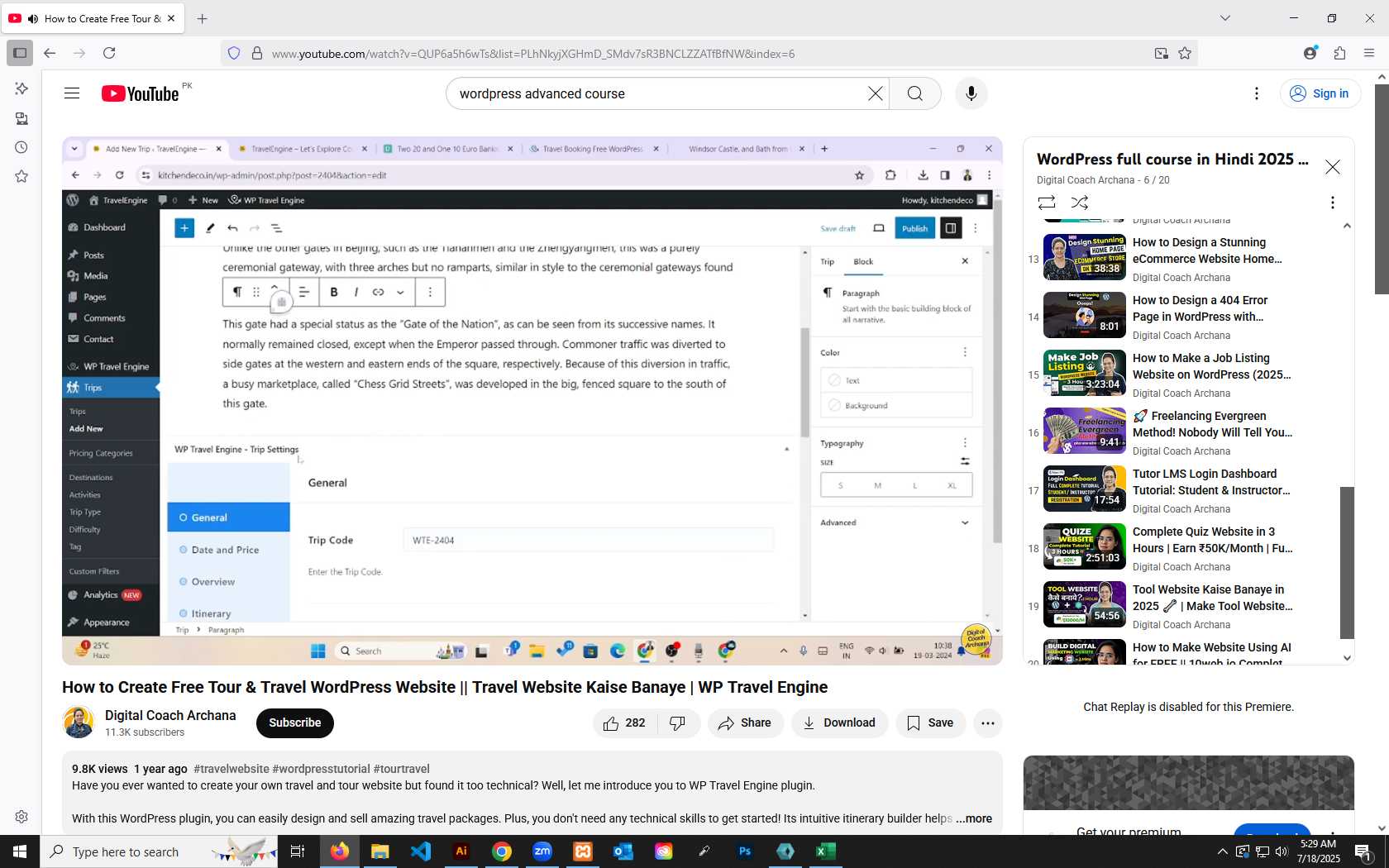Toggle playlist loop
Viewport: 1389px width, 868px height.
click(1047, 203)
